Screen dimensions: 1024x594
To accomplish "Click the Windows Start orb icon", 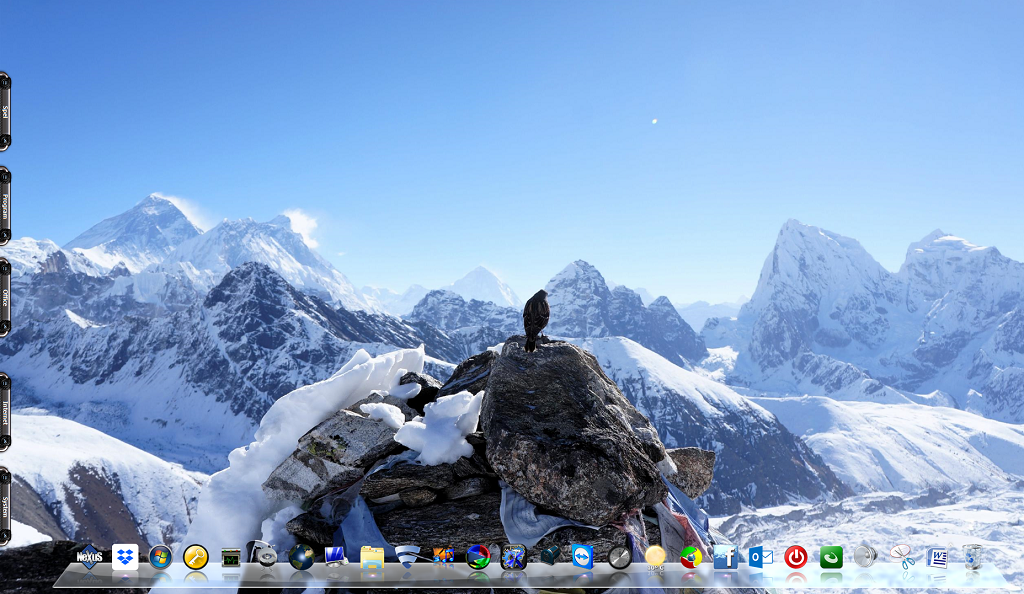I will point(160,557).
